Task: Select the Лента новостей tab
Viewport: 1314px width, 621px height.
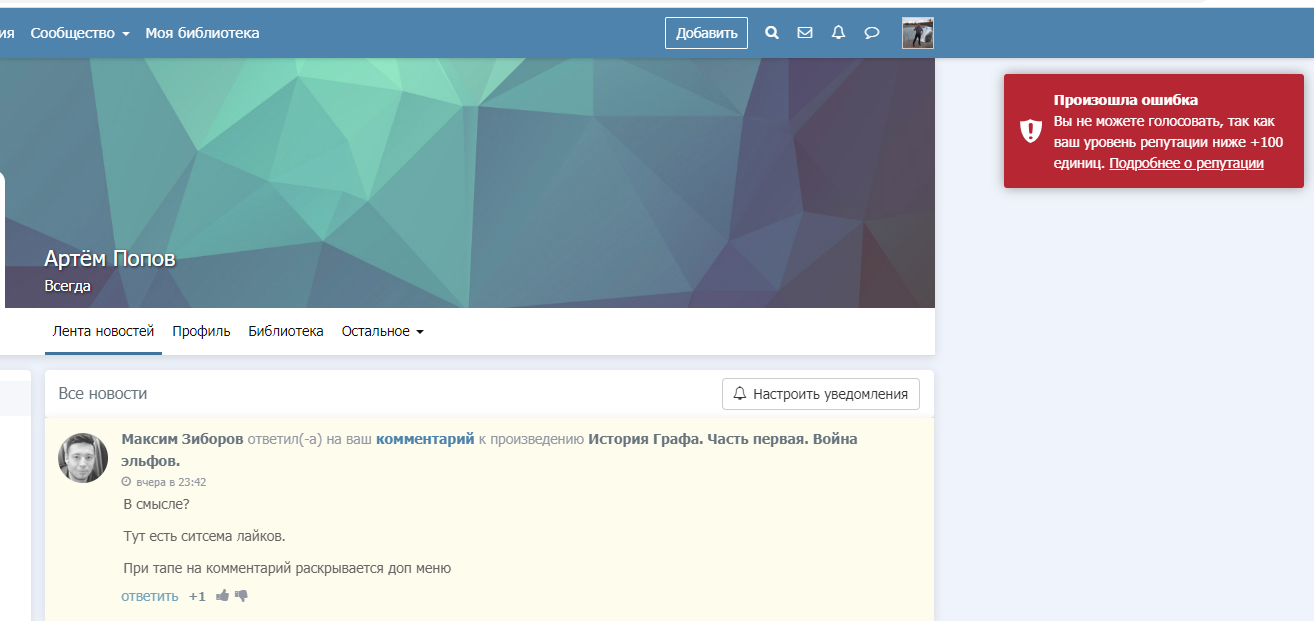Action: pyautogui.click(x=103, y=331)
